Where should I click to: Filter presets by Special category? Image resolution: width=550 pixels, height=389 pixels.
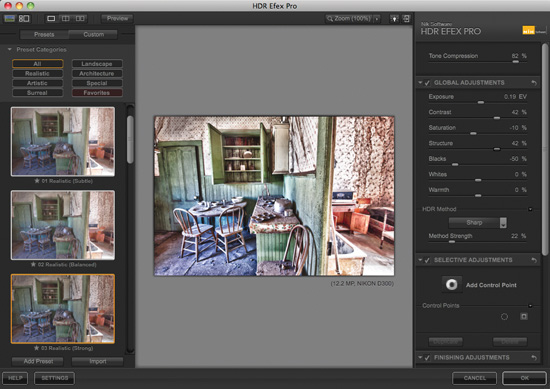97,83
